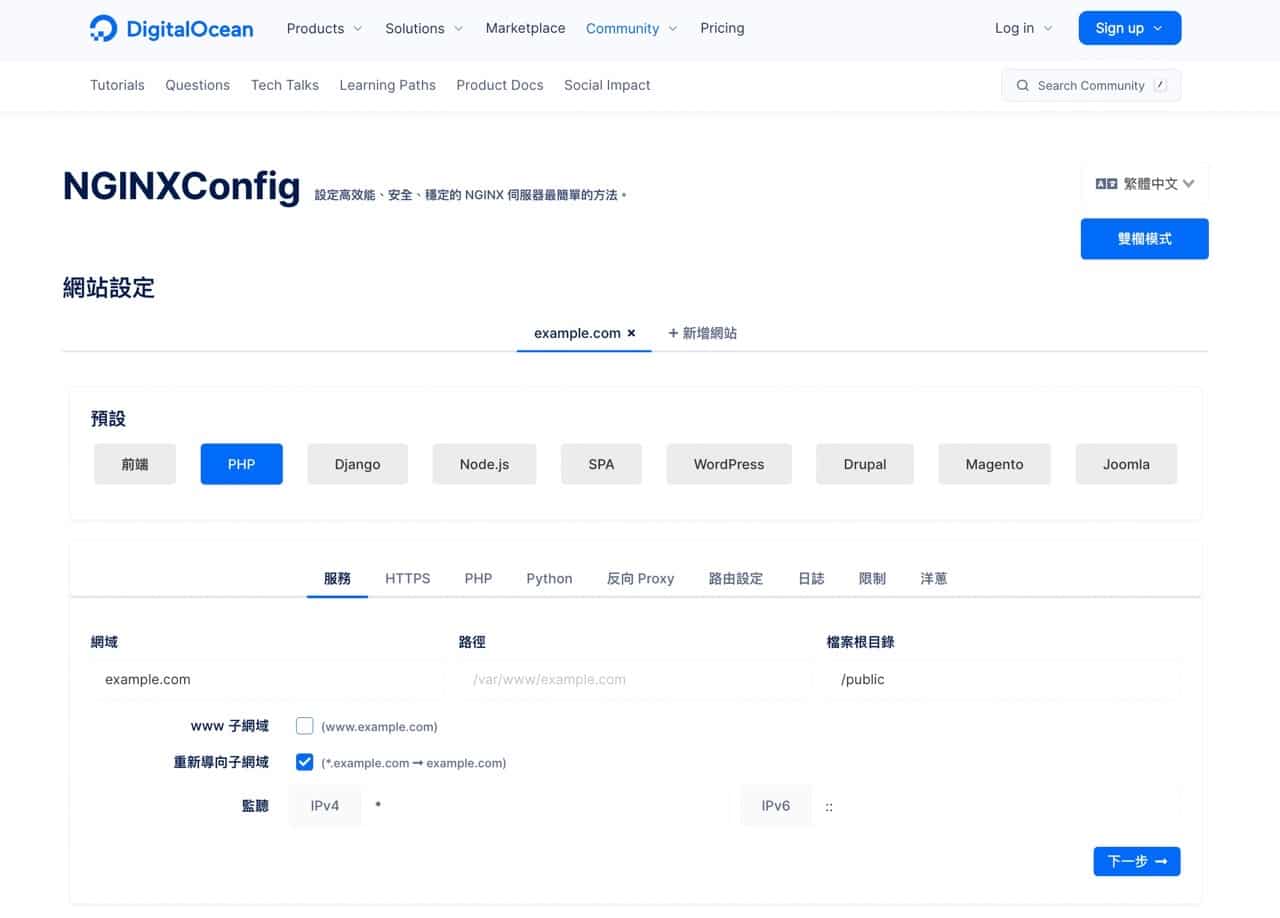Click the DigitalOcean logo
The image size is (1280, 918).
pyautogui.click(x=171, y=28)
